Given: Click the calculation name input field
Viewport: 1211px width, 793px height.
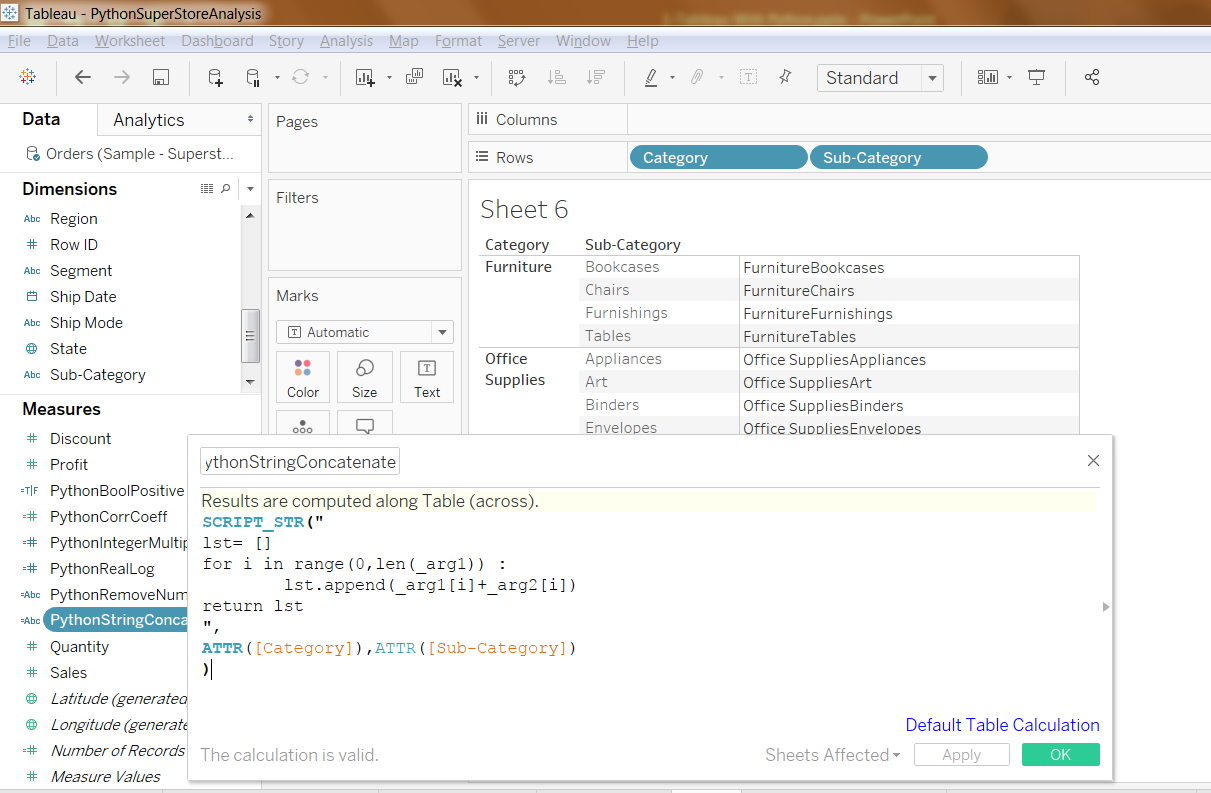Looking at the screenshot, I should click(300, 462).
